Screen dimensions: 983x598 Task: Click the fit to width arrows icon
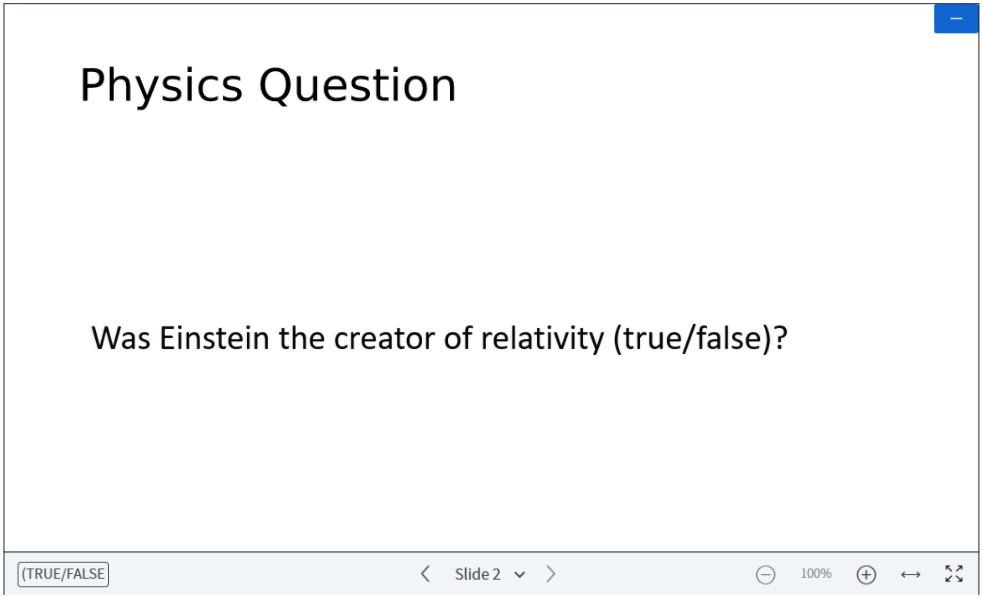tap(910, 574)
